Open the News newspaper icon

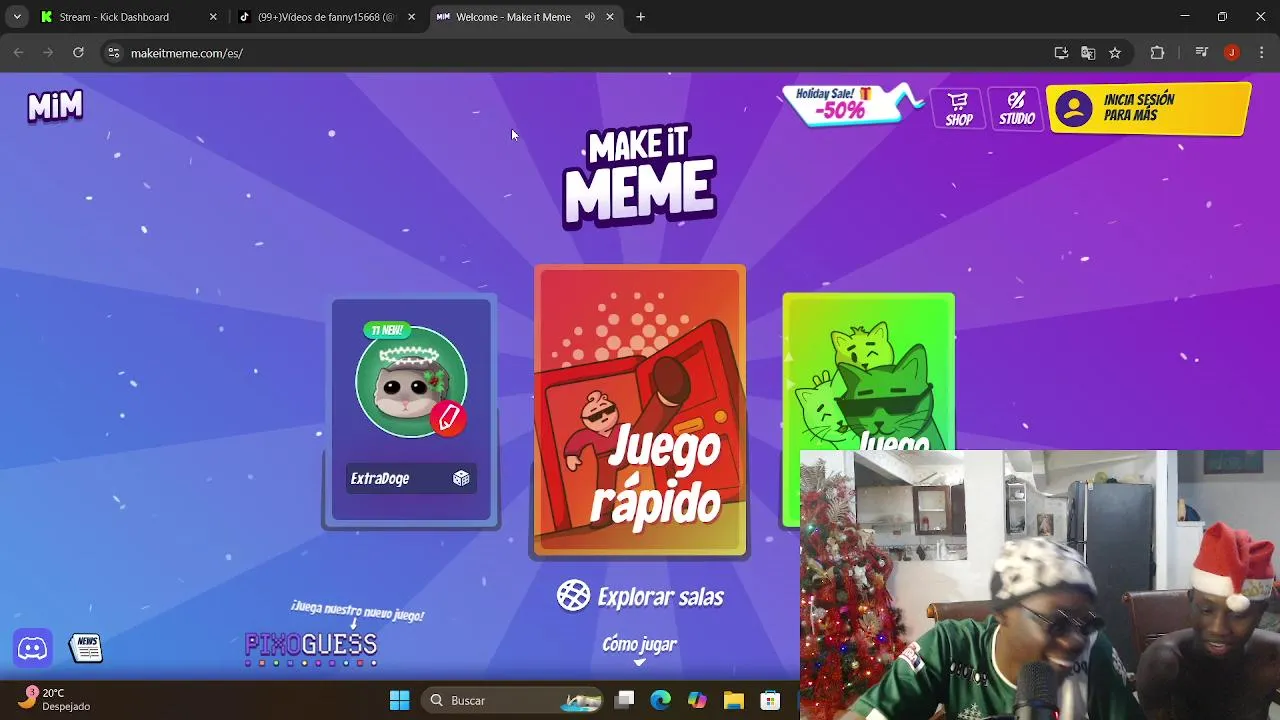(x=86, y=648)
